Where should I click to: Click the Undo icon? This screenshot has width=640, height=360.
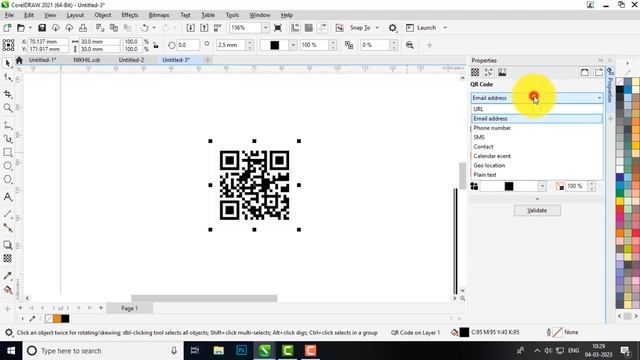pos(144,28)
